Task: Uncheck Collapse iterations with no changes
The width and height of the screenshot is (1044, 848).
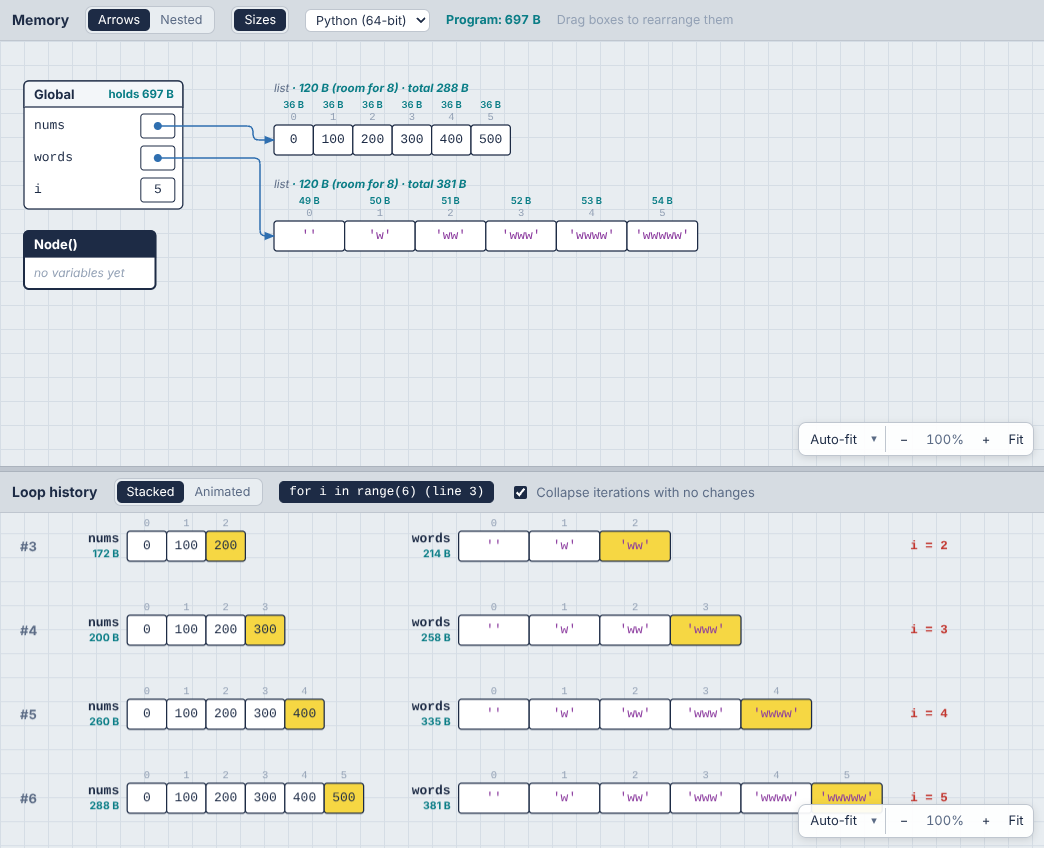Action: [x=521, y=493]
